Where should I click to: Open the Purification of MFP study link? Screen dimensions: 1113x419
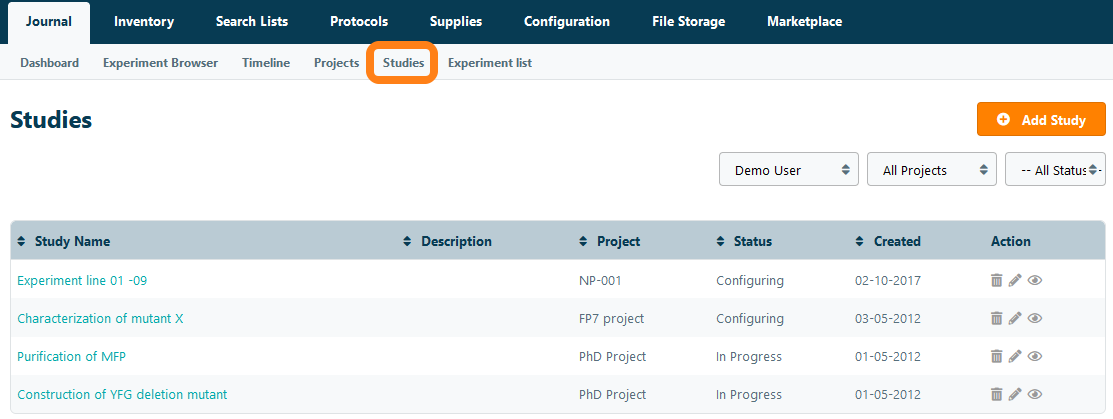71,357
